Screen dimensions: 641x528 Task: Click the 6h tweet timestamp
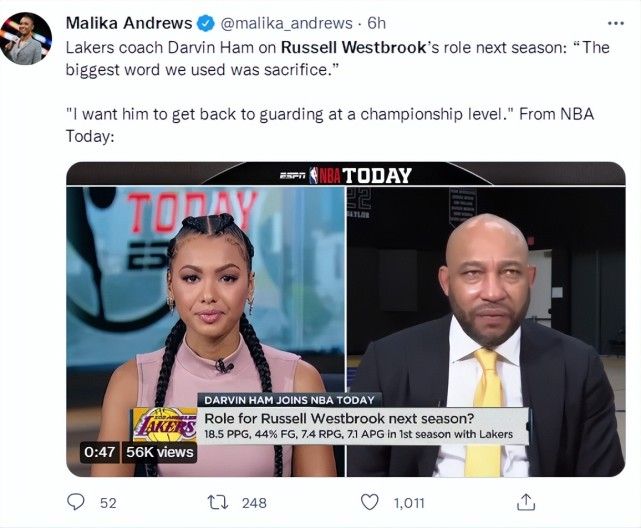pyautogui.click(x=377, y=23)
